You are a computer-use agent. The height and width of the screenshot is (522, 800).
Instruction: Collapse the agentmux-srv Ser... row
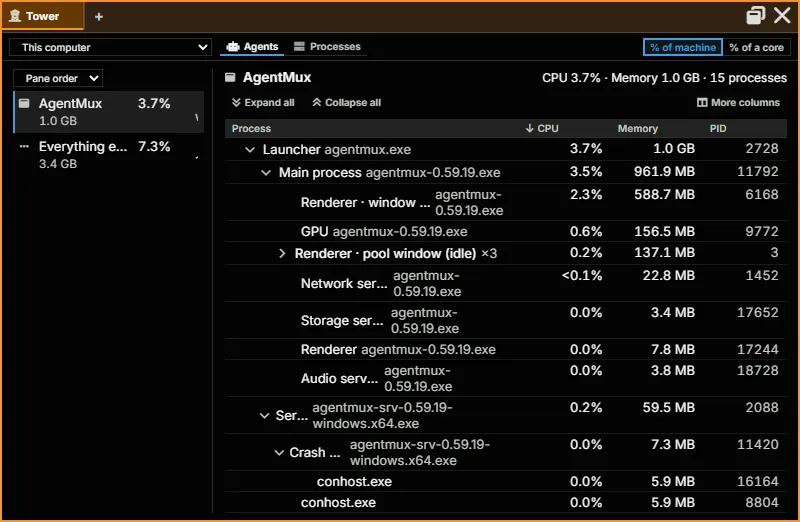264,415
